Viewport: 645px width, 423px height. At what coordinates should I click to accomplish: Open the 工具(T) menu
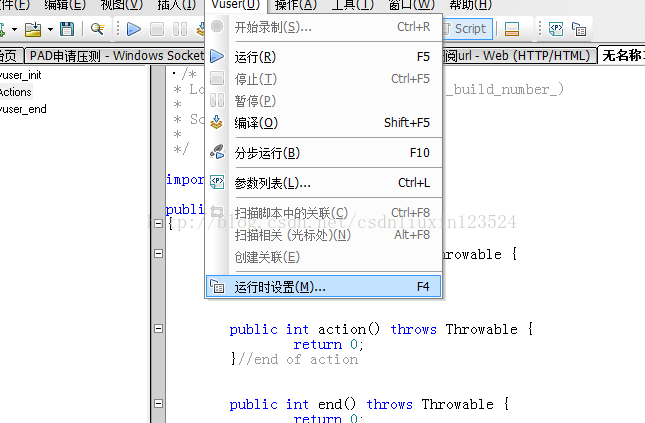353,5
